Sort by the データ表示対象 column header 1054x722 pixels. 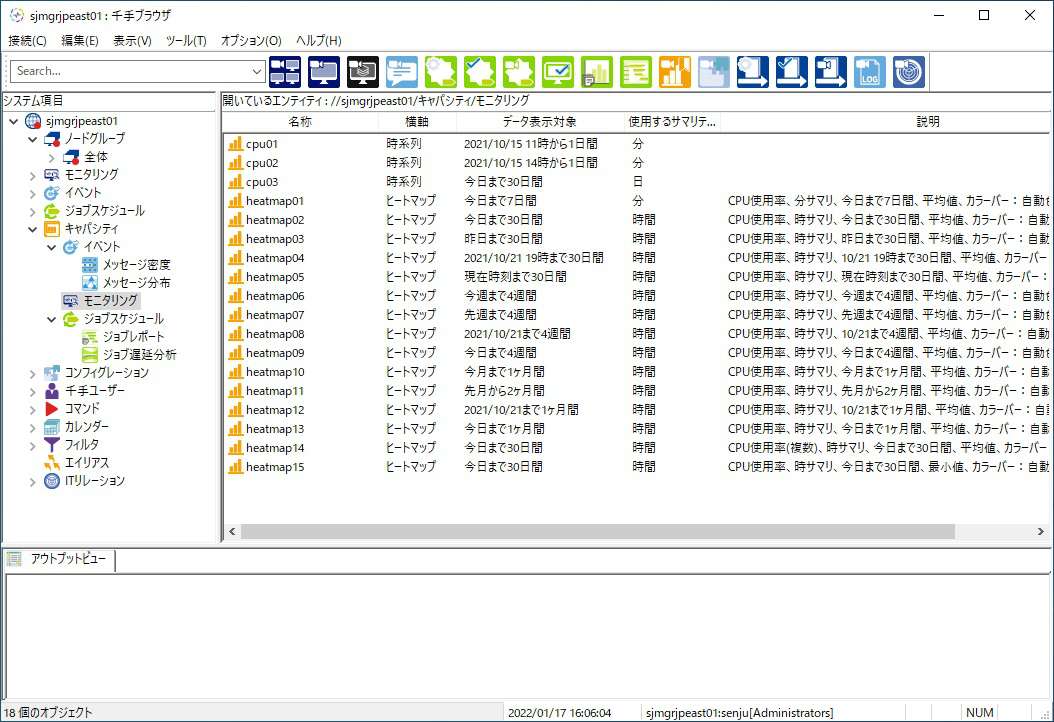tap(540, 122)
